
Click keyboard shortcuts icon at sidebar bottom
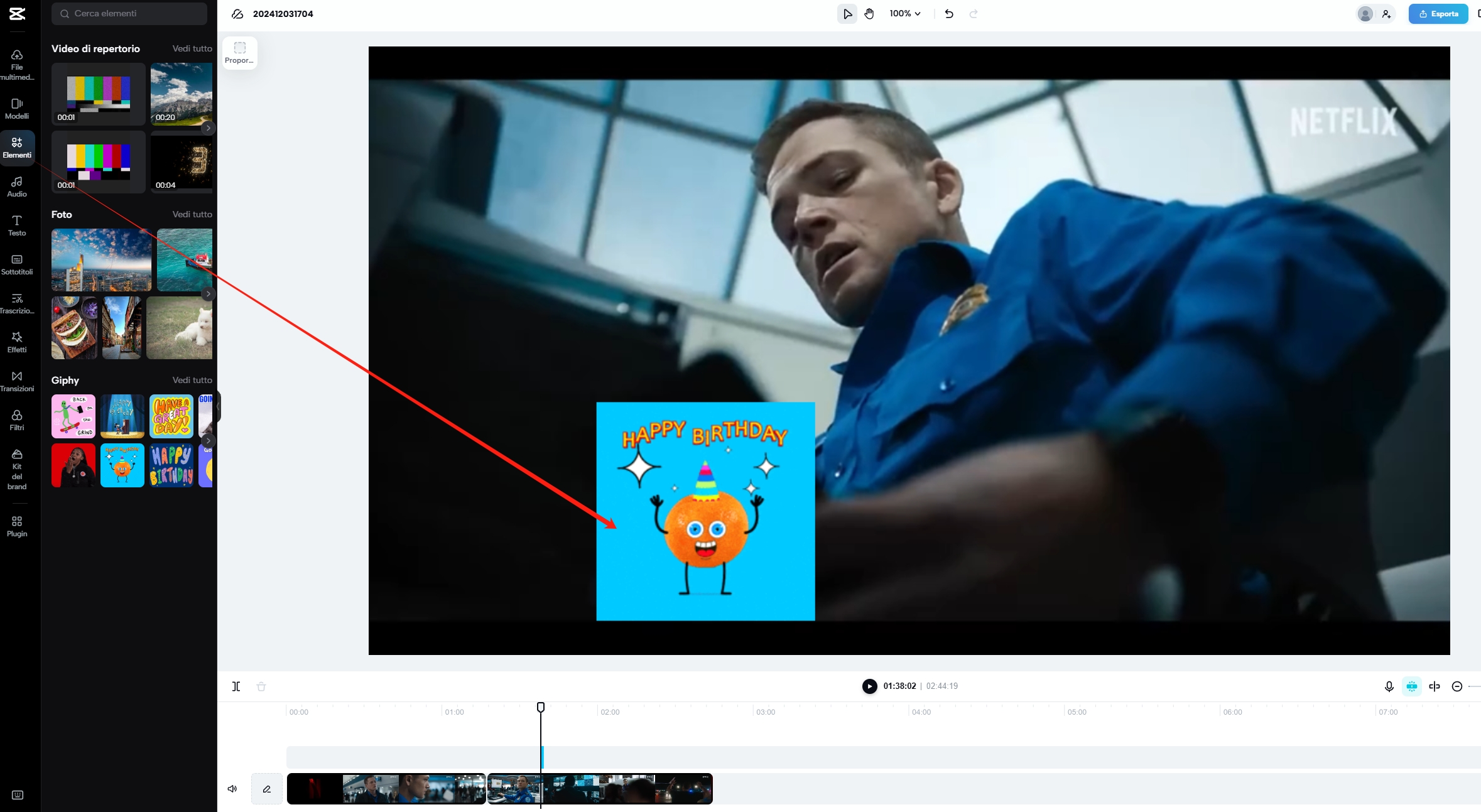[18, 795]
